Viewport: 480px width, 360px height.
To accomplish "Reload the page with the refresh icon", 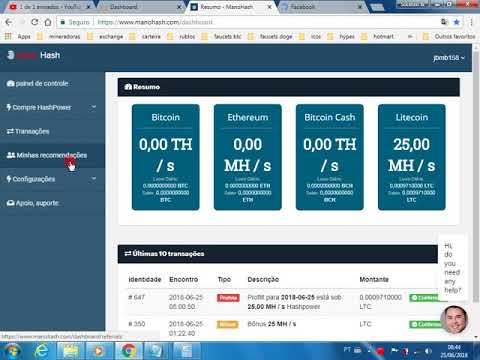I will point(34,22).
